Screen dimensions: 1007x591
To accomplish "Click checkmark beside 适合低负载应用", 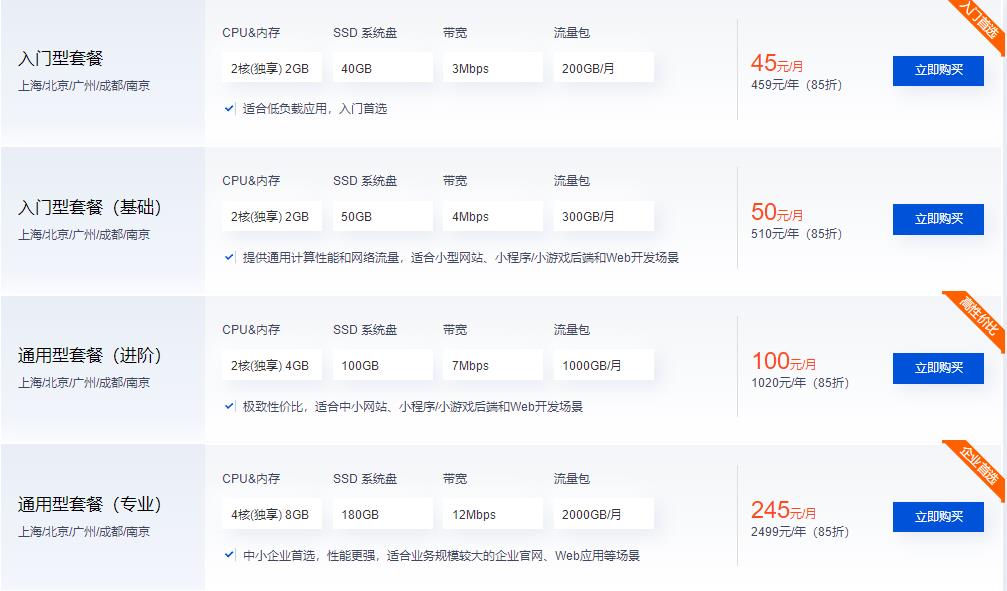I will (x=229, y=109).
